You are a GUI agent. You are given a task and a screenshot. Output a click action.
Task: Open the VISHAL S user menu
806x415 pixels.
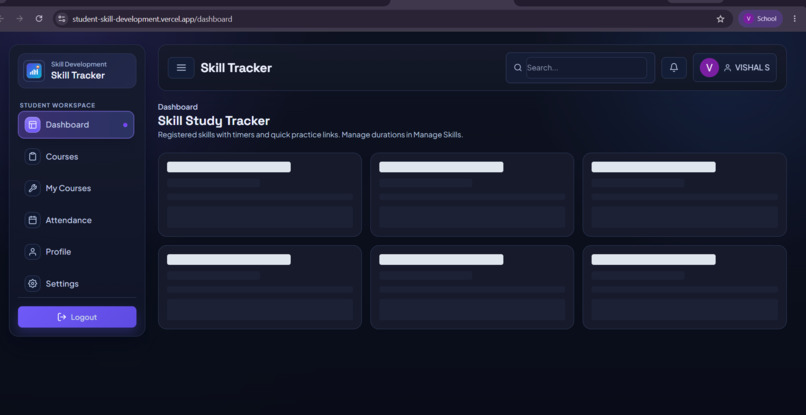tap(735, 68)
